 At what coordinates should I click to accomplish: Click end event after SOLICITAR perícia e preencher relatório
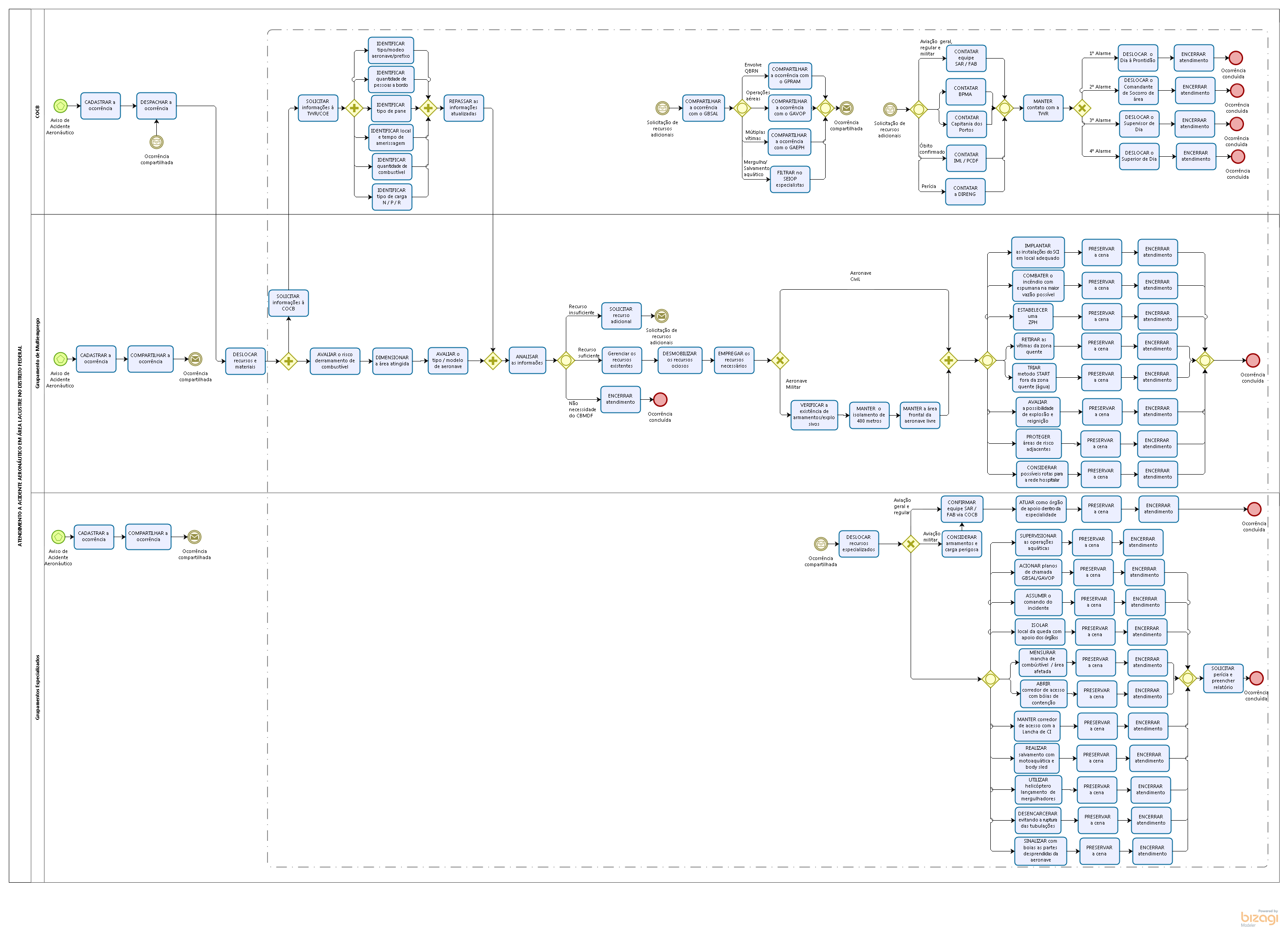tap(1257, 678)
